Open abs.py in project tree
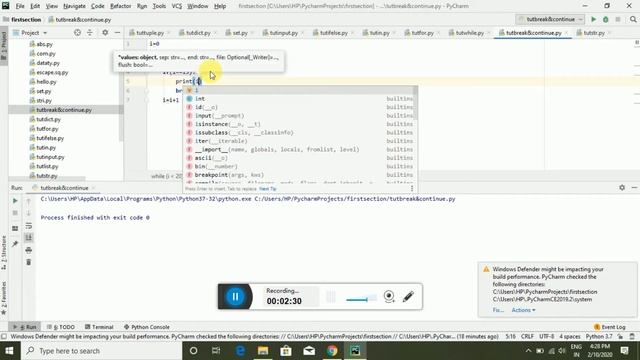 44,44
